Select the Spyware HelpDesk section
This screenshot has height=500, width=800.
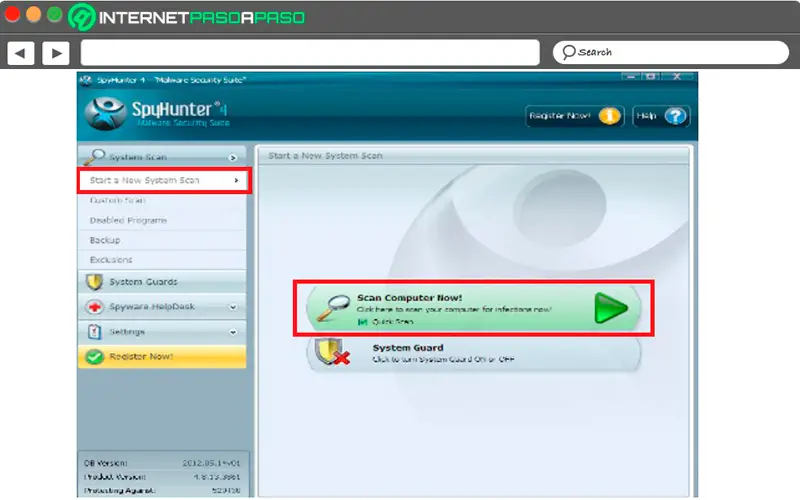(x=162, y=307)
